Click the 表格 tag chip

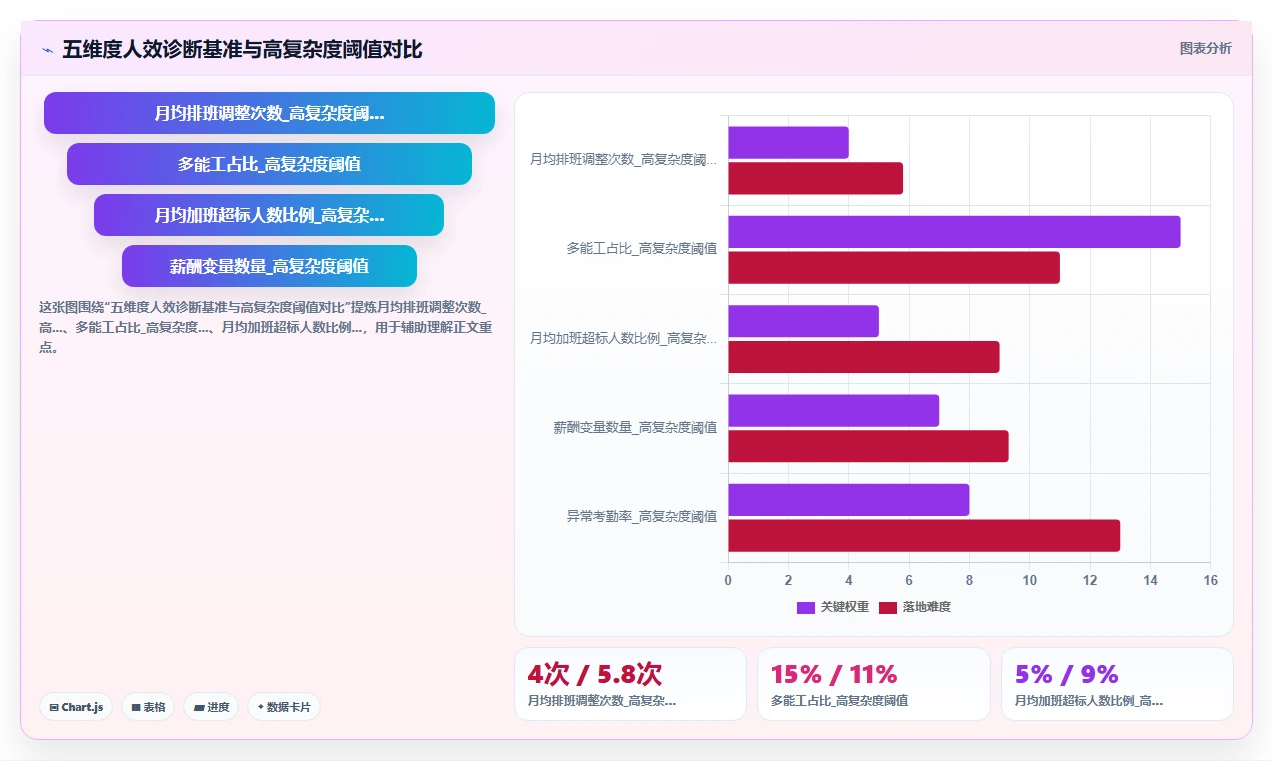(148, 707)
